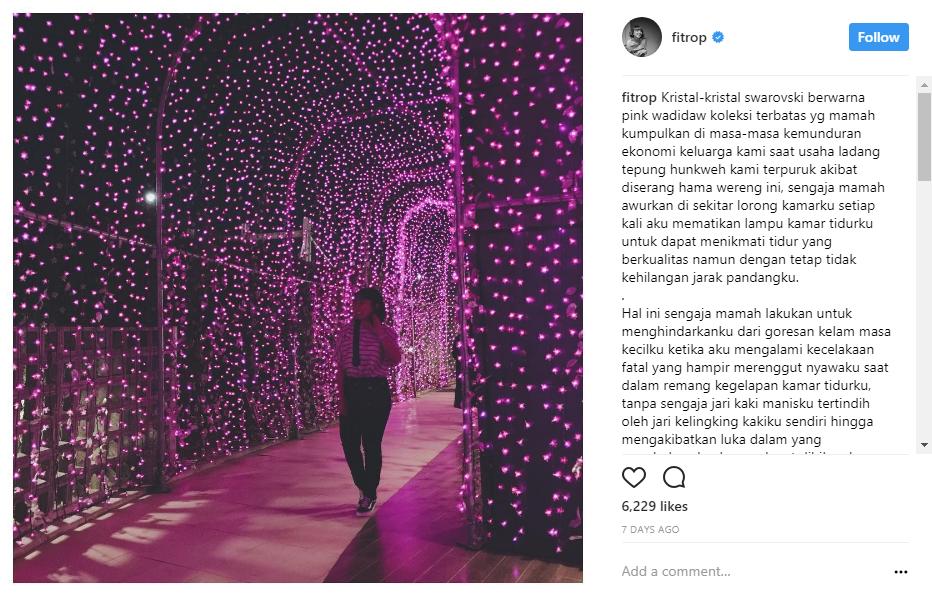Click the bright white lamp in the photo
The height and width of the screenshot is (594, 932).
(151, 197)
